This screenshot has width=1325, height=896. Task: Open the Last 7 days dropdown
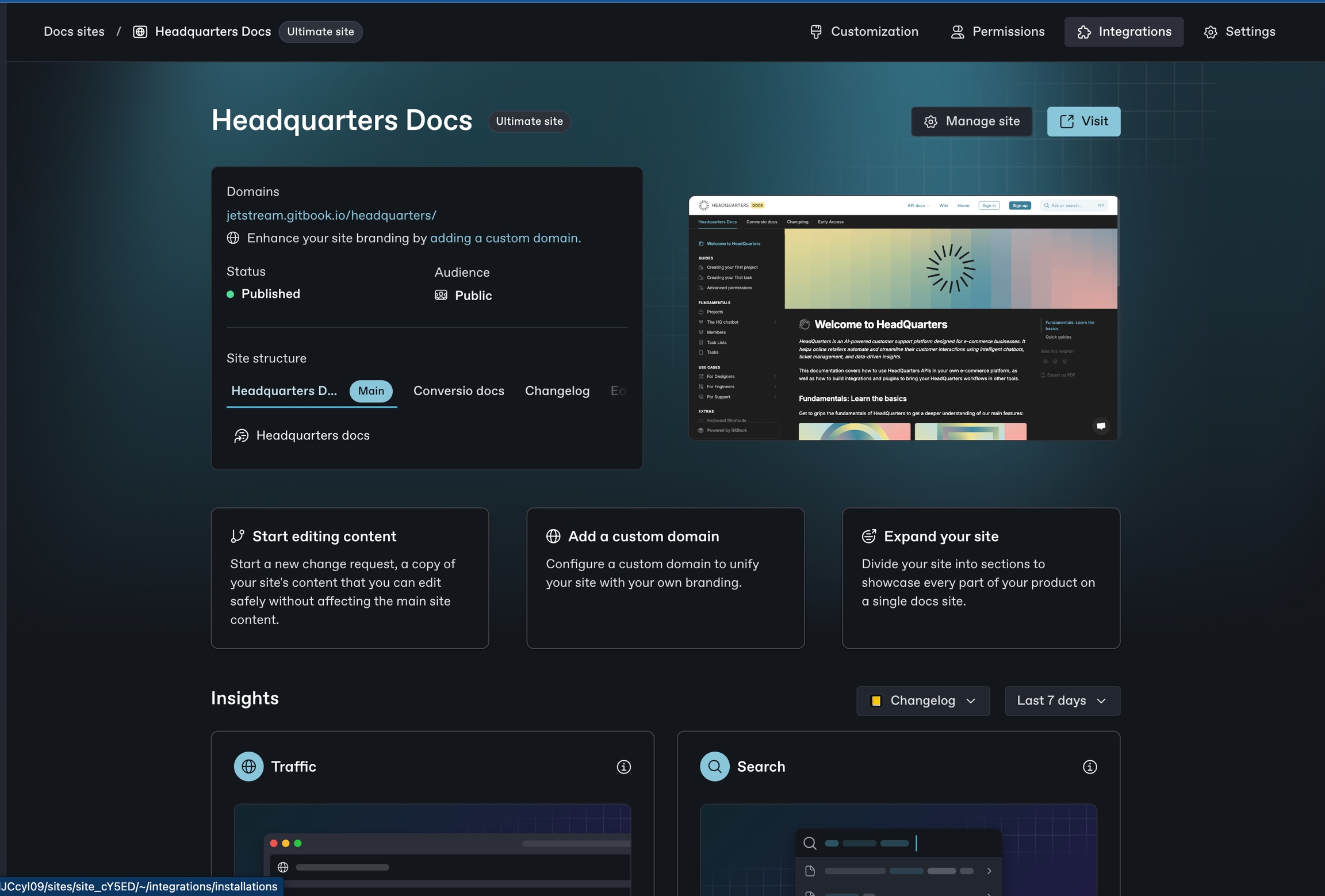(1062, 700)
